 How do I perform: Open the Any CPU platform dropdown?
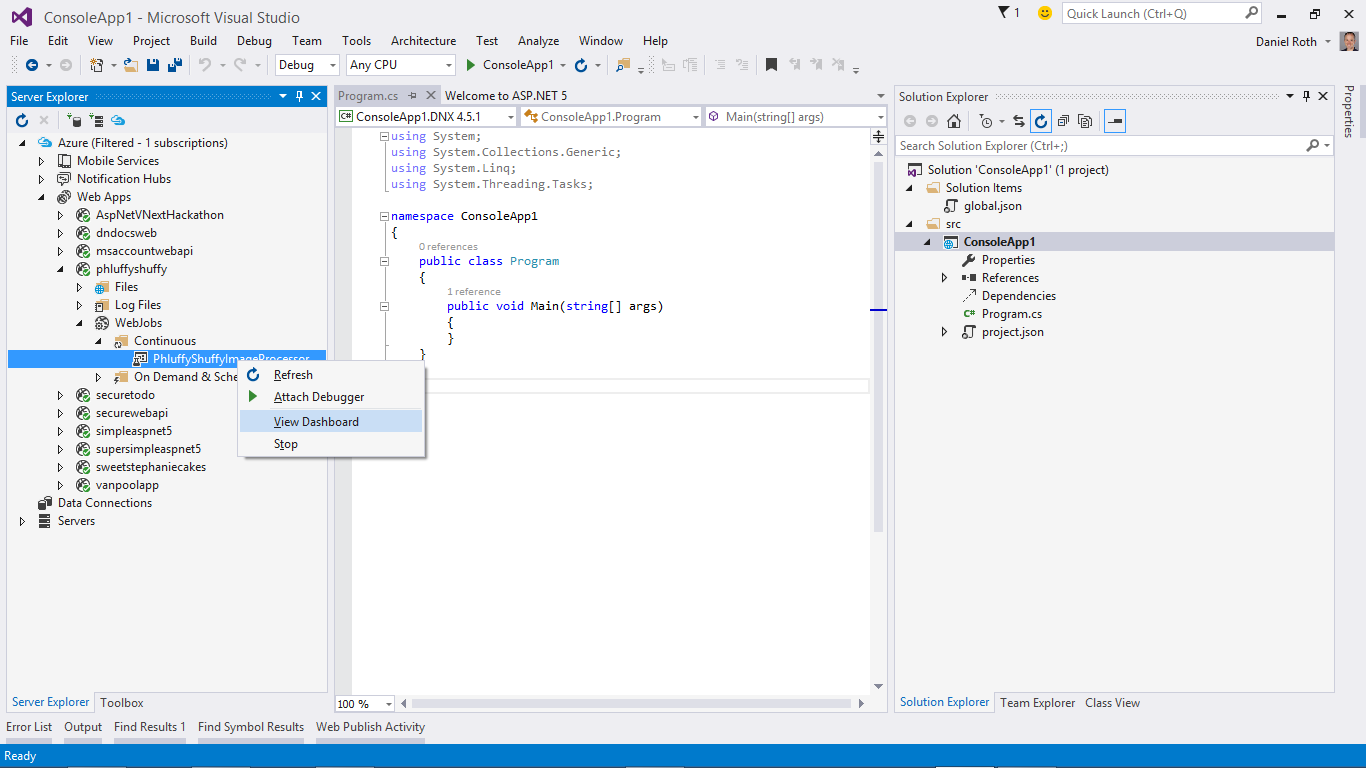pyautogui.click(x=400, y=65)
